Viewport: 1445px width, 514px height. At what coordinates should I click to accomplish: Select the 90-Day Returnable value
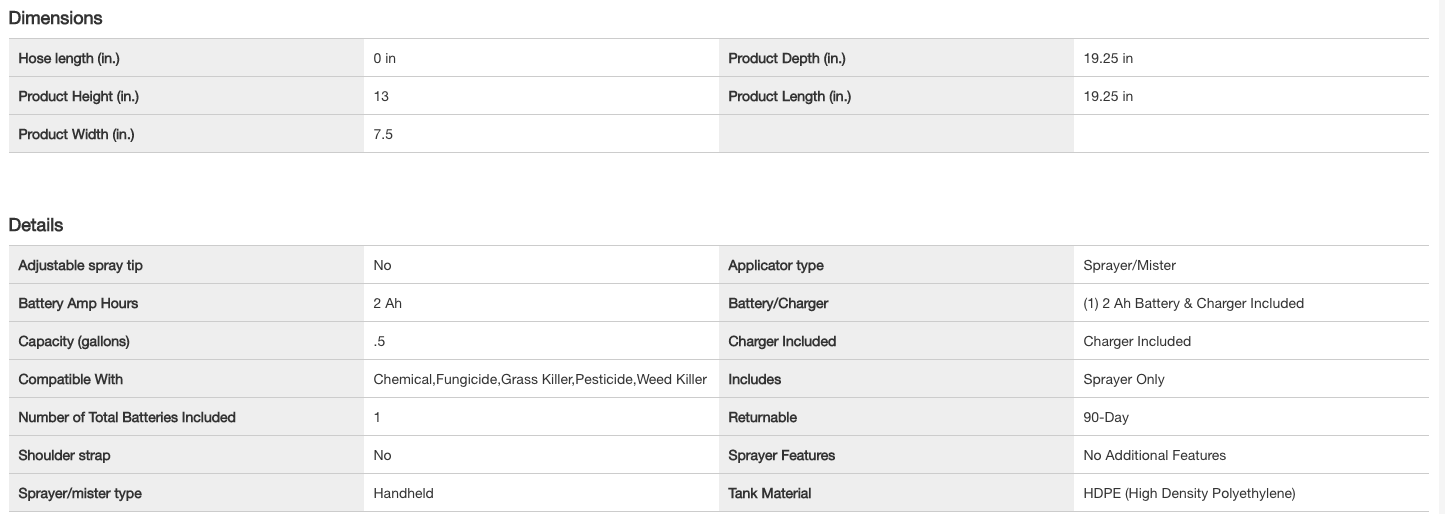coord(1106,417)
